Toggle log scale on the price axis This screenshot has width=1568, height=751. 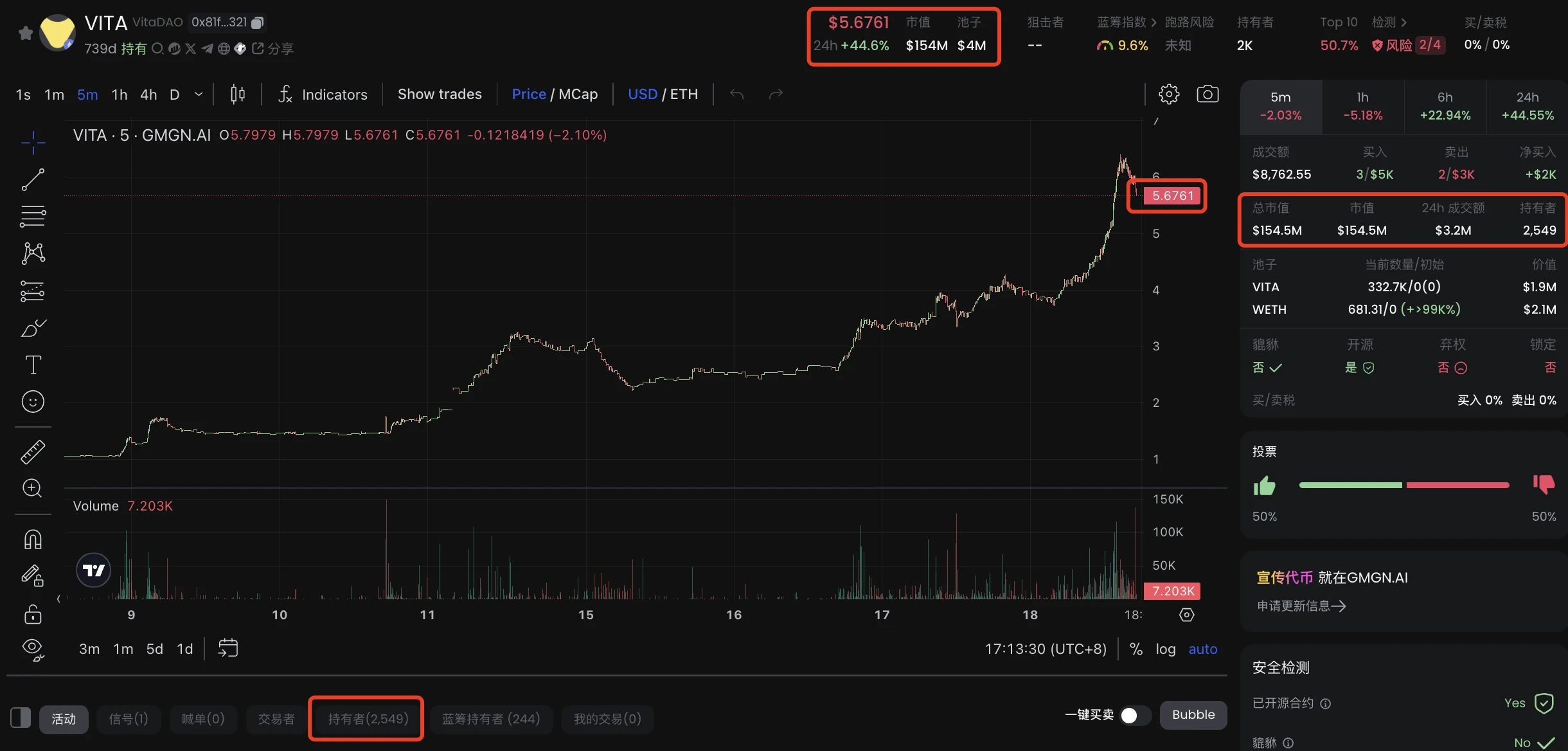tap(1165, 649)
